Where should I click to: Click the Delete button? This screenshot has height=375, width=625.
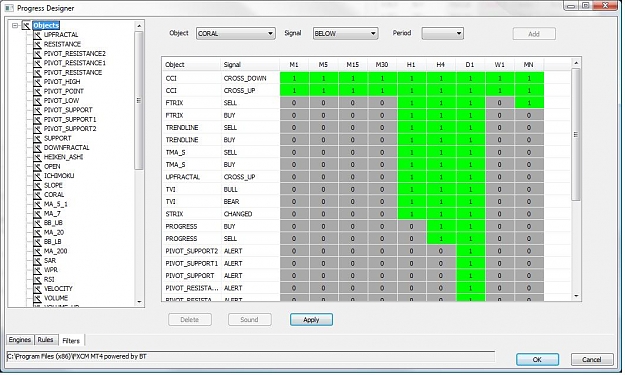tap(190, 320)
